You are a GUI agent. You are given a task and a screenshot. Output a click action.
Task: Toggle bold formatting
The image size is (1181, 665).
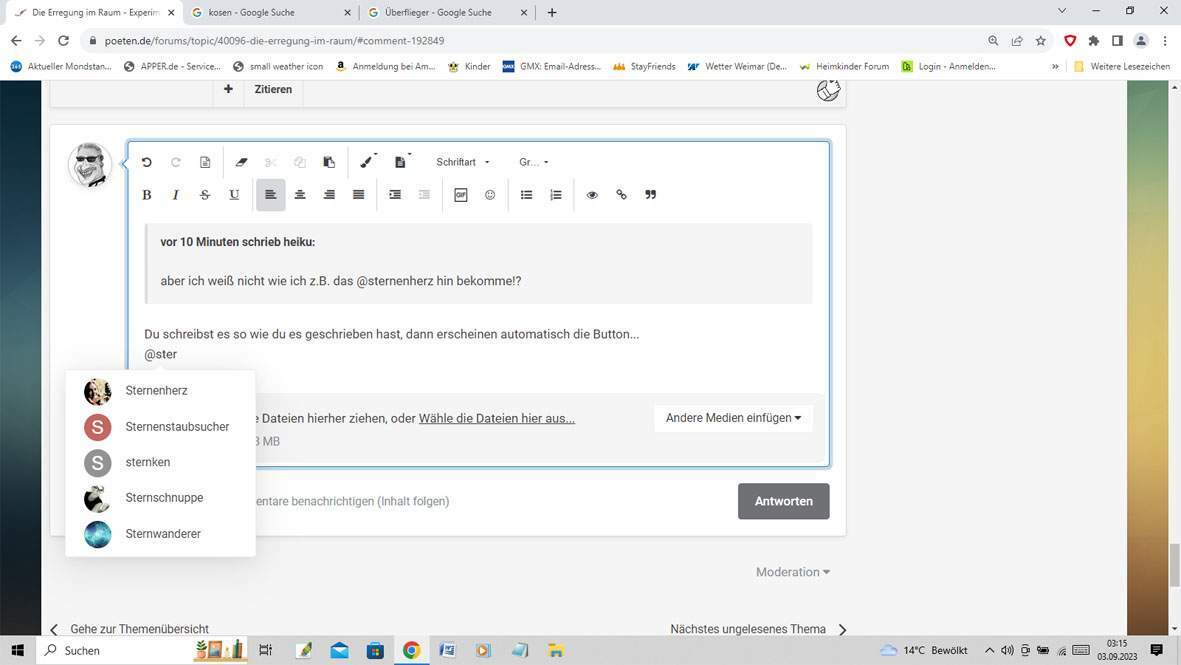coord(147,195)
